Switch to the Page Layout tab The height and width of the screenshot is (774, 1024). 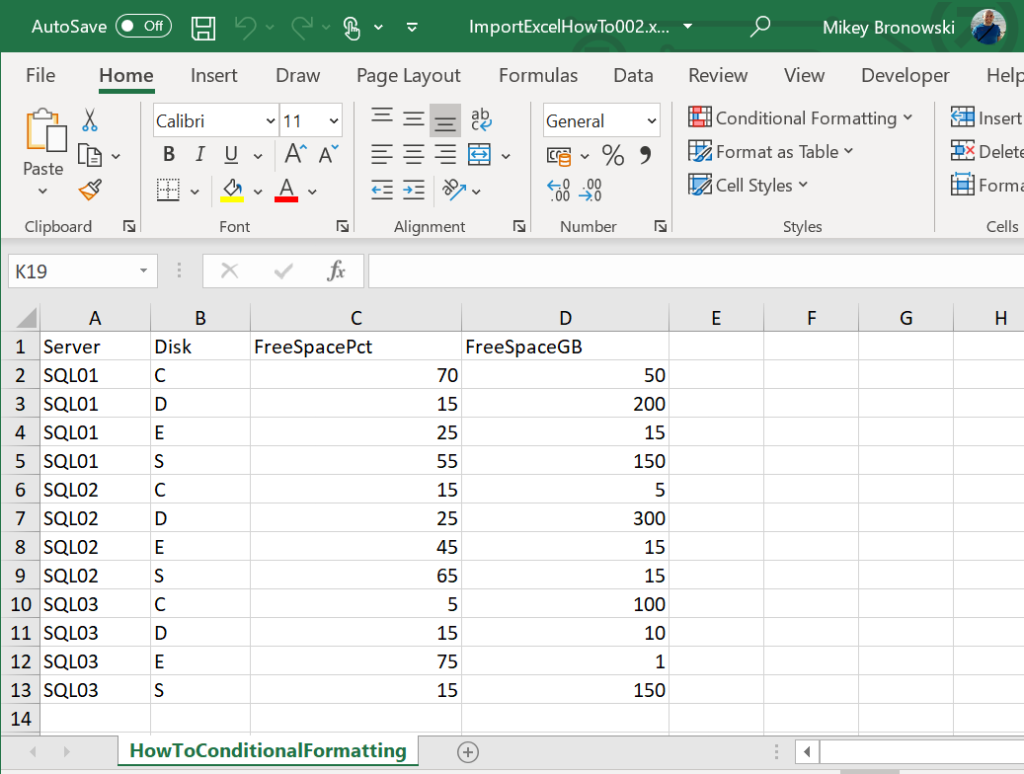click(x=408, y=76)
